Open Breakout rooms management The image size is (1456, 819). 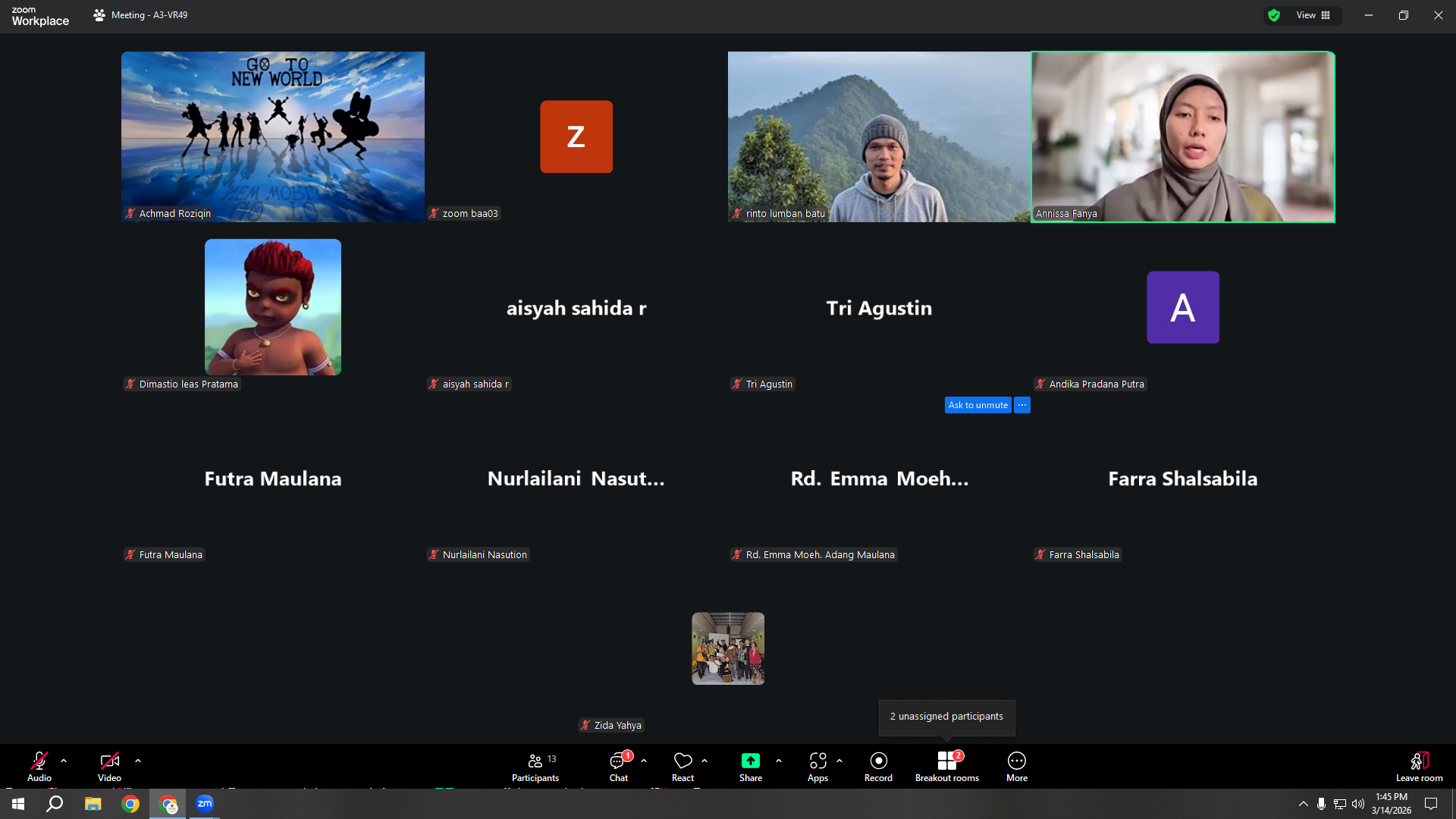pyautogui.click(x=947, y=766)
